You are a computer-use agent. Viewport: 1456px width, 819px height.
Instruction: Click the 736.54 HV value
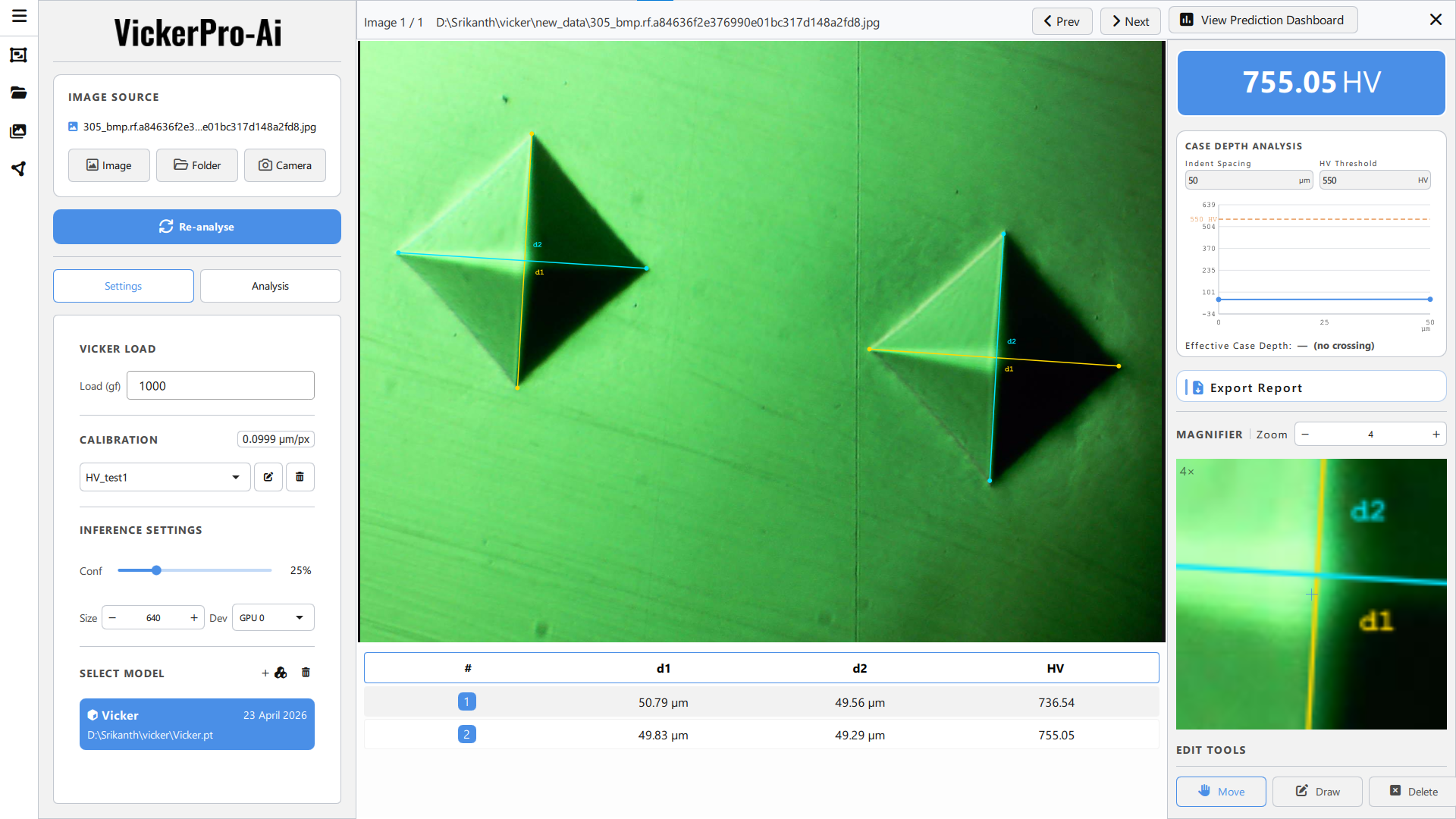pos(1056,703)
